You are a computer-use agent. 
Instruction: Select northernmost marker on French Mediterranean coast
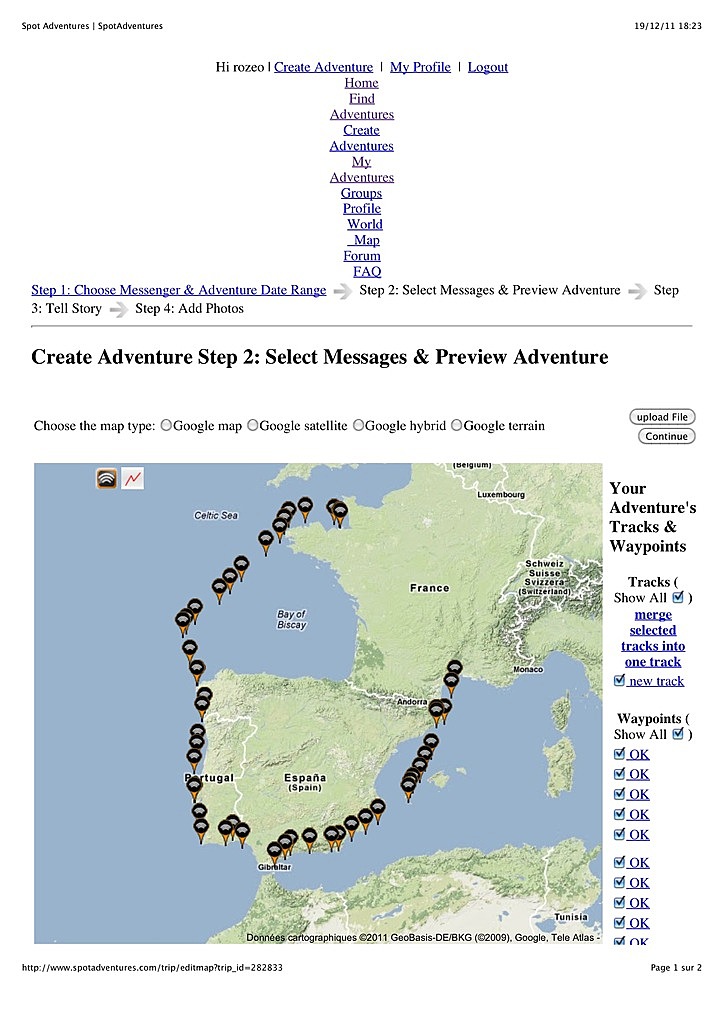pos(455,669)
